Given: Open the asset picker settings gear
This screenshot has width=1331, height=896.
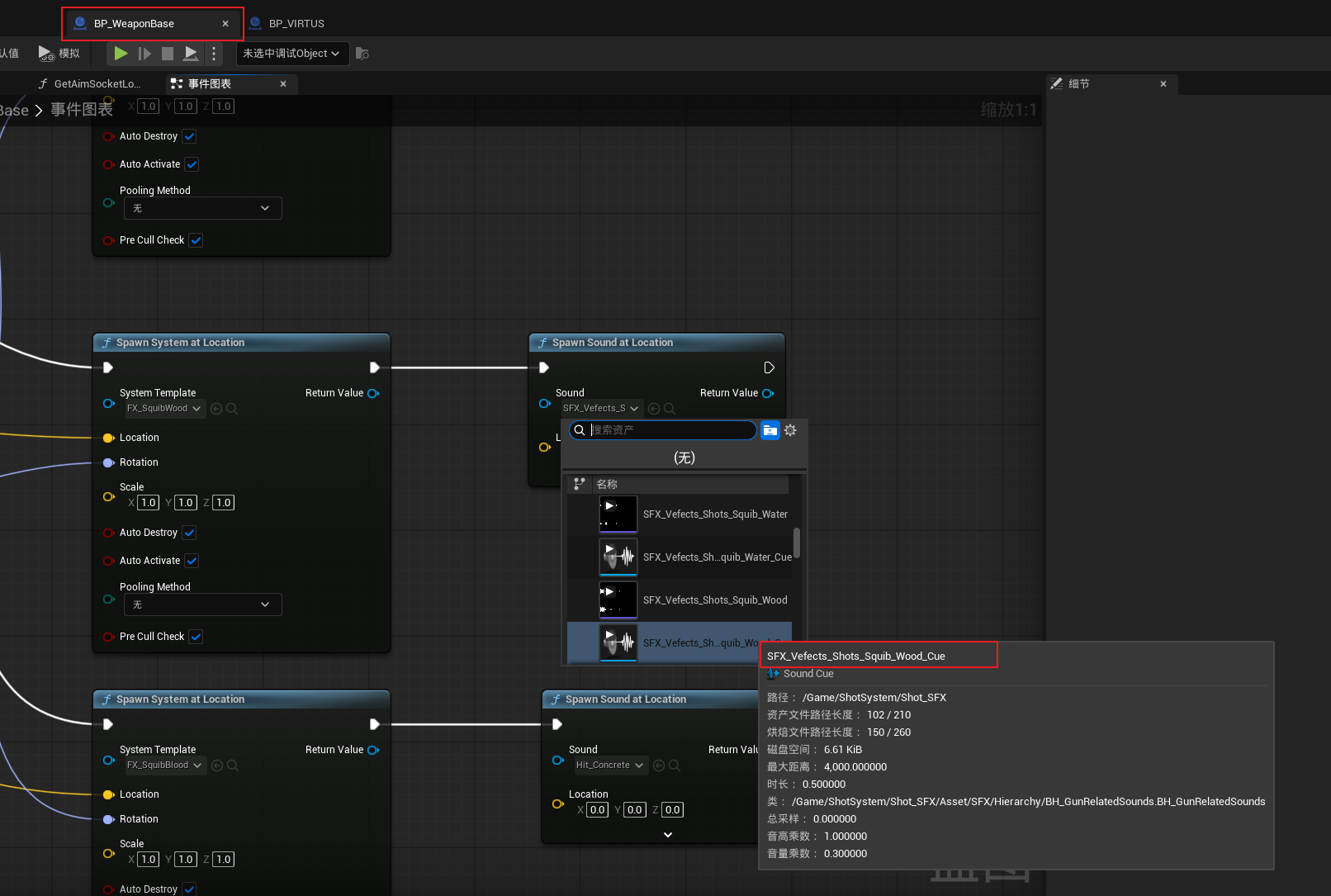Looking at the screenshot, I should click(x=790, y=430).
